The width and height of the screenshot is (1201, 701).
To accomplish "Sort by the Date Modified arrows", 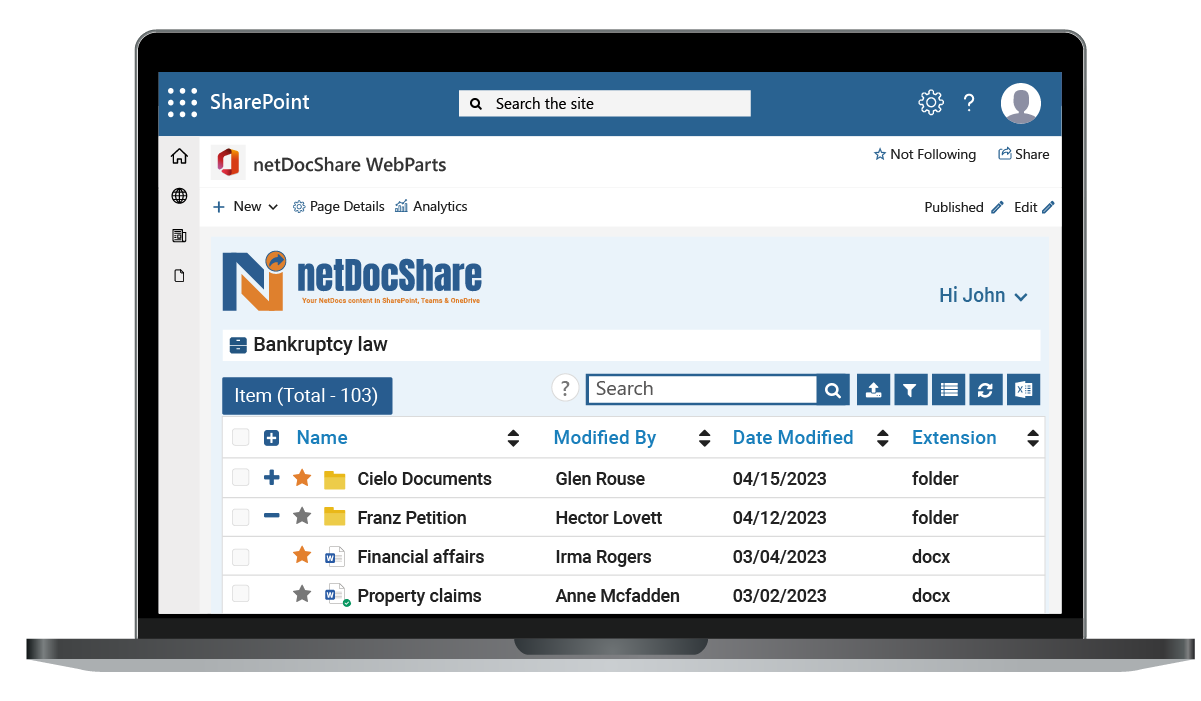I will [883, 438].
